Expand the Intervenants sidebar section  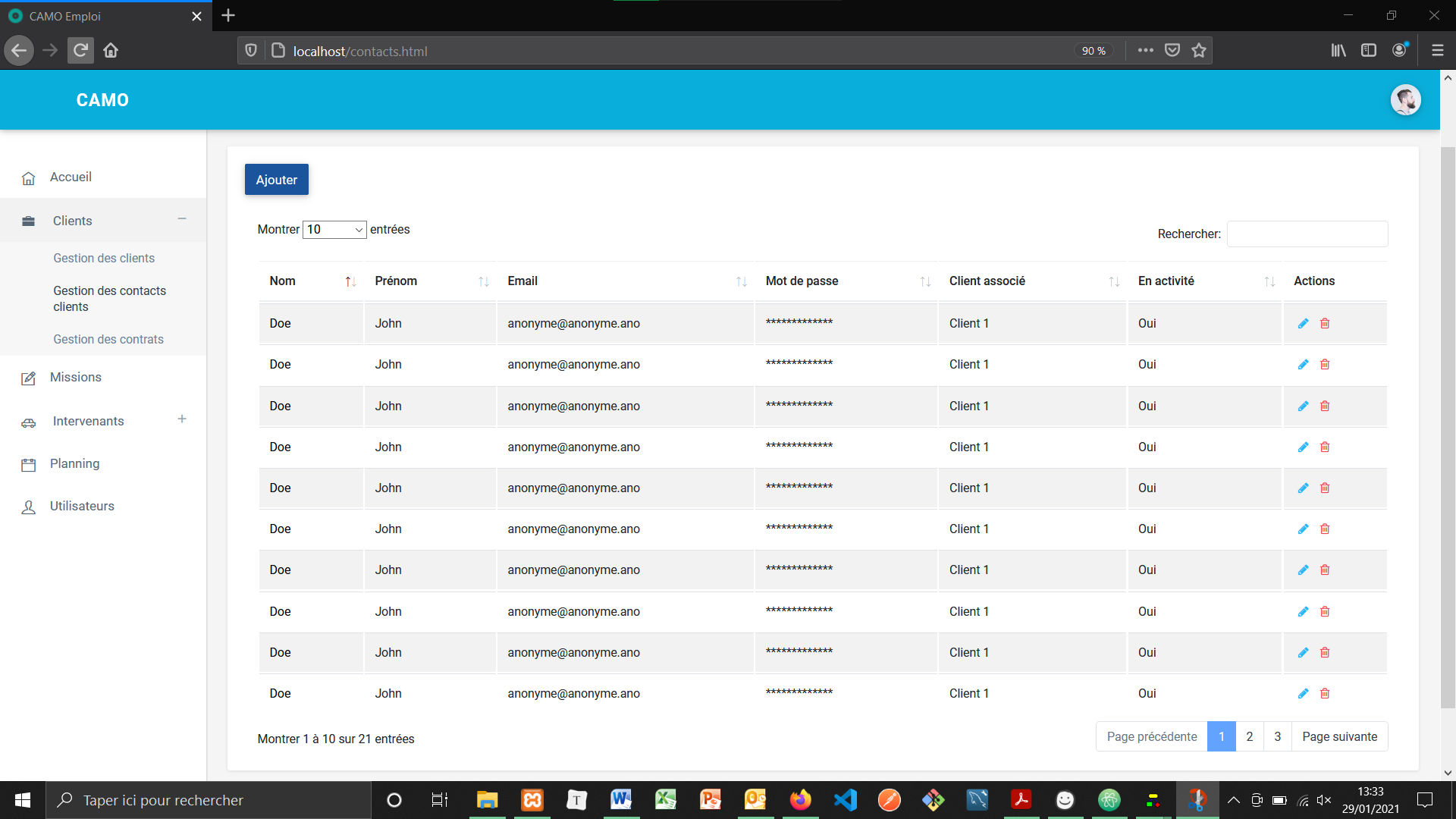182,419
